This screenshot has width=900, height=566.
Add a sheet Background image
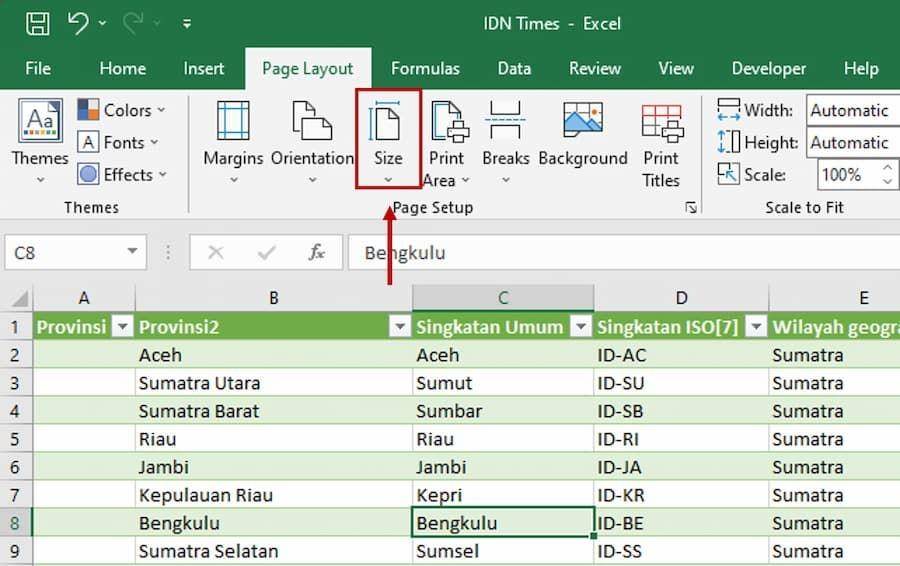point(583,135)
